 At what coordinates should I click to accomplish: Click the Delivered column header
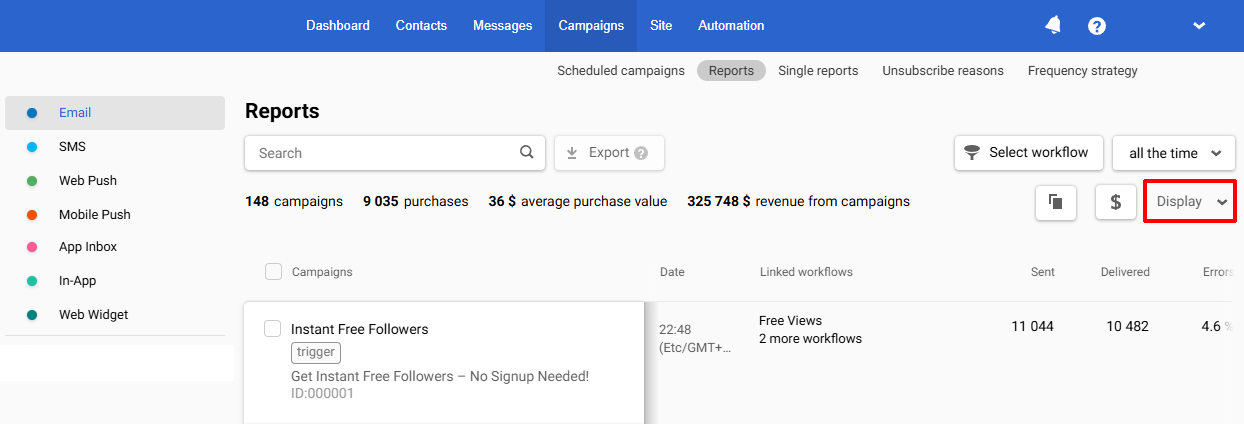(1125, 272)
